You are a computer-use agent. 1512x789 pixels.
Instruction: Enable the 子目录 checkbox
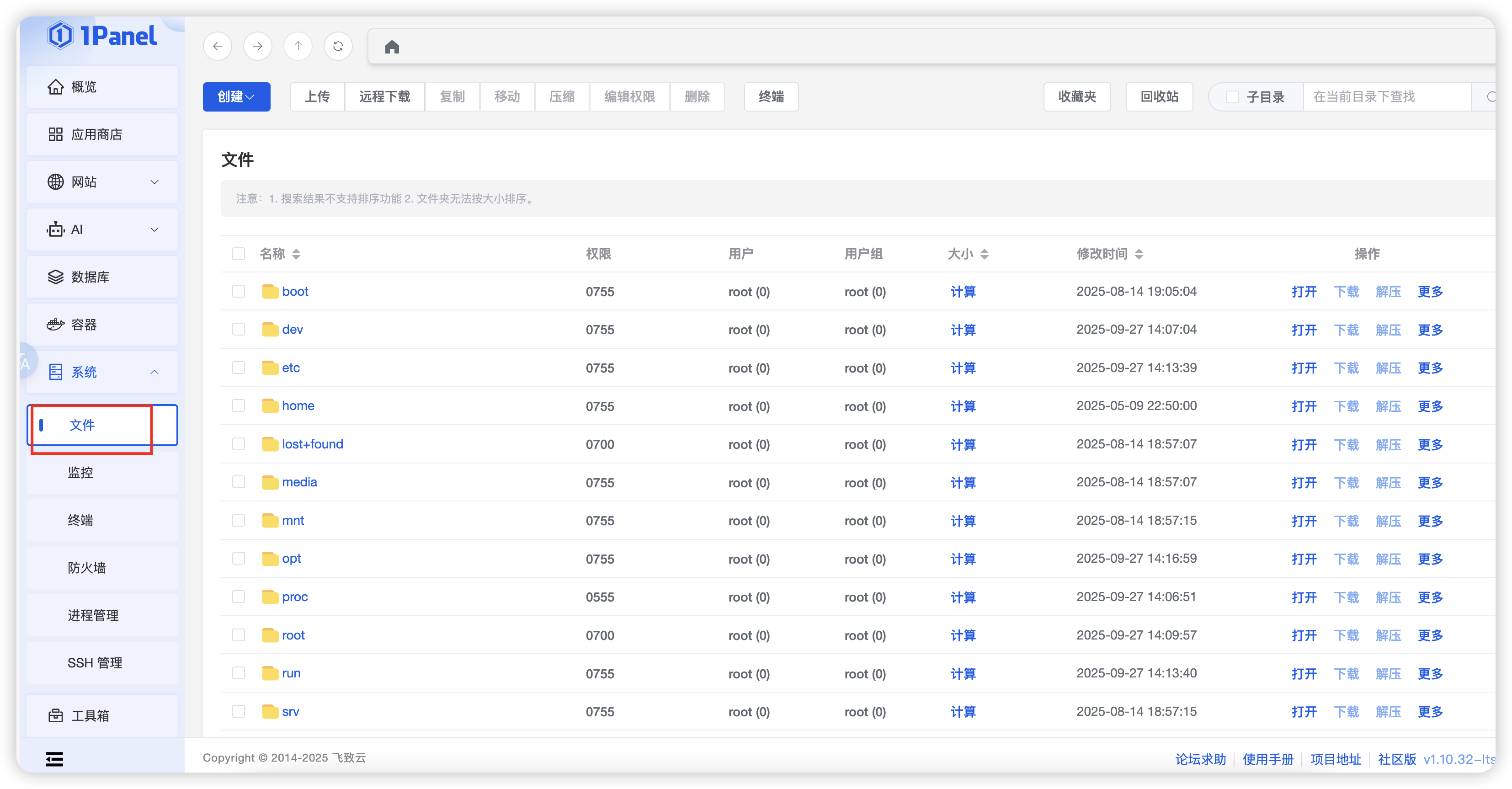[x=1233, y=97]
